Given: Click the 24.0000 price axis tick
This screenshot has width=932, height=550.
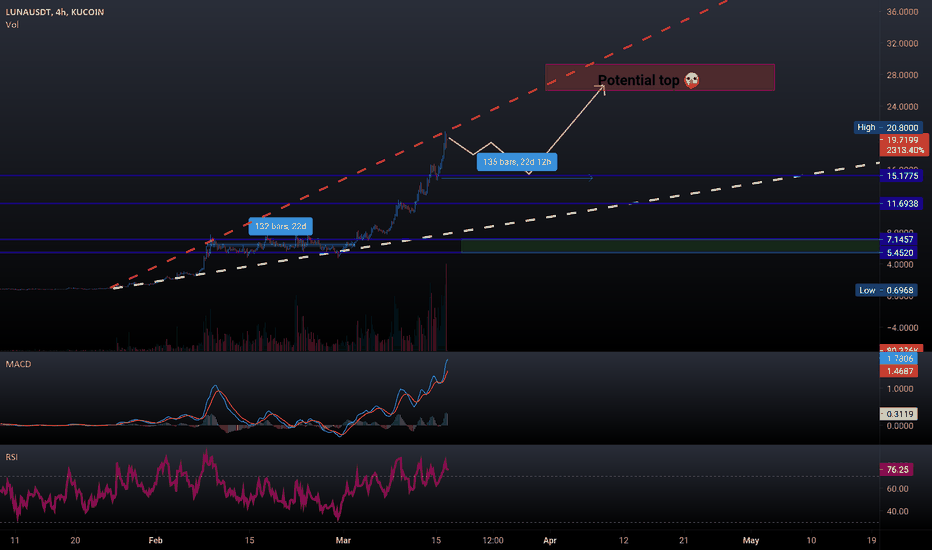Looking at the screenshot, I should click(x=902, y=106).
